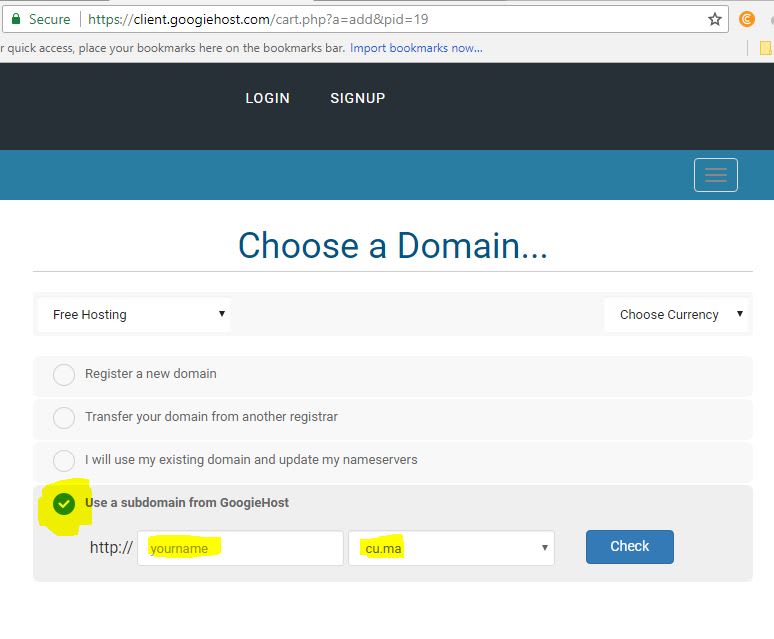Click the blue Check button
This screenshot has height=639, width=774.
pos(629,547)
